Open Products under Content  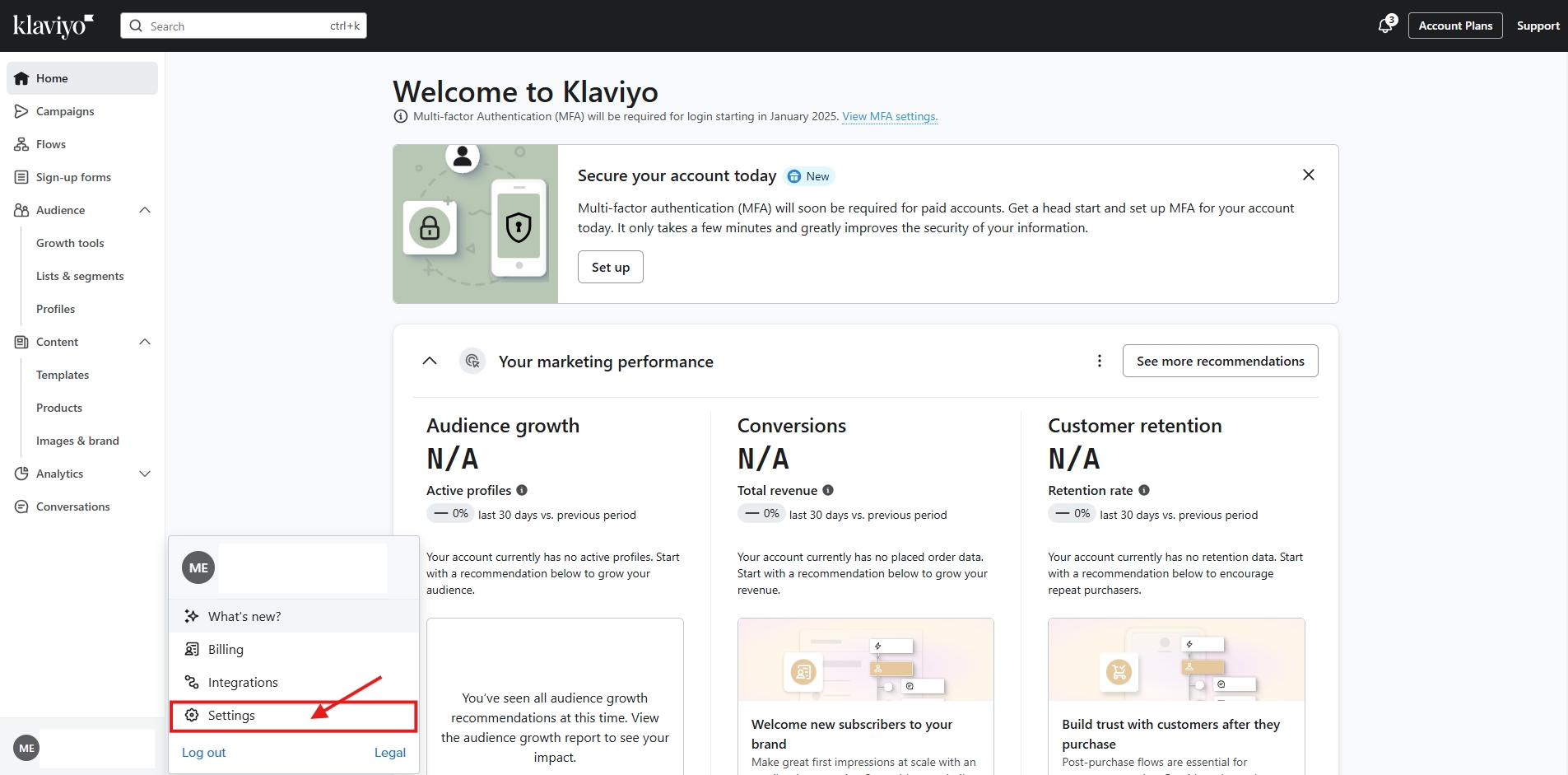(x=59, y=408)
